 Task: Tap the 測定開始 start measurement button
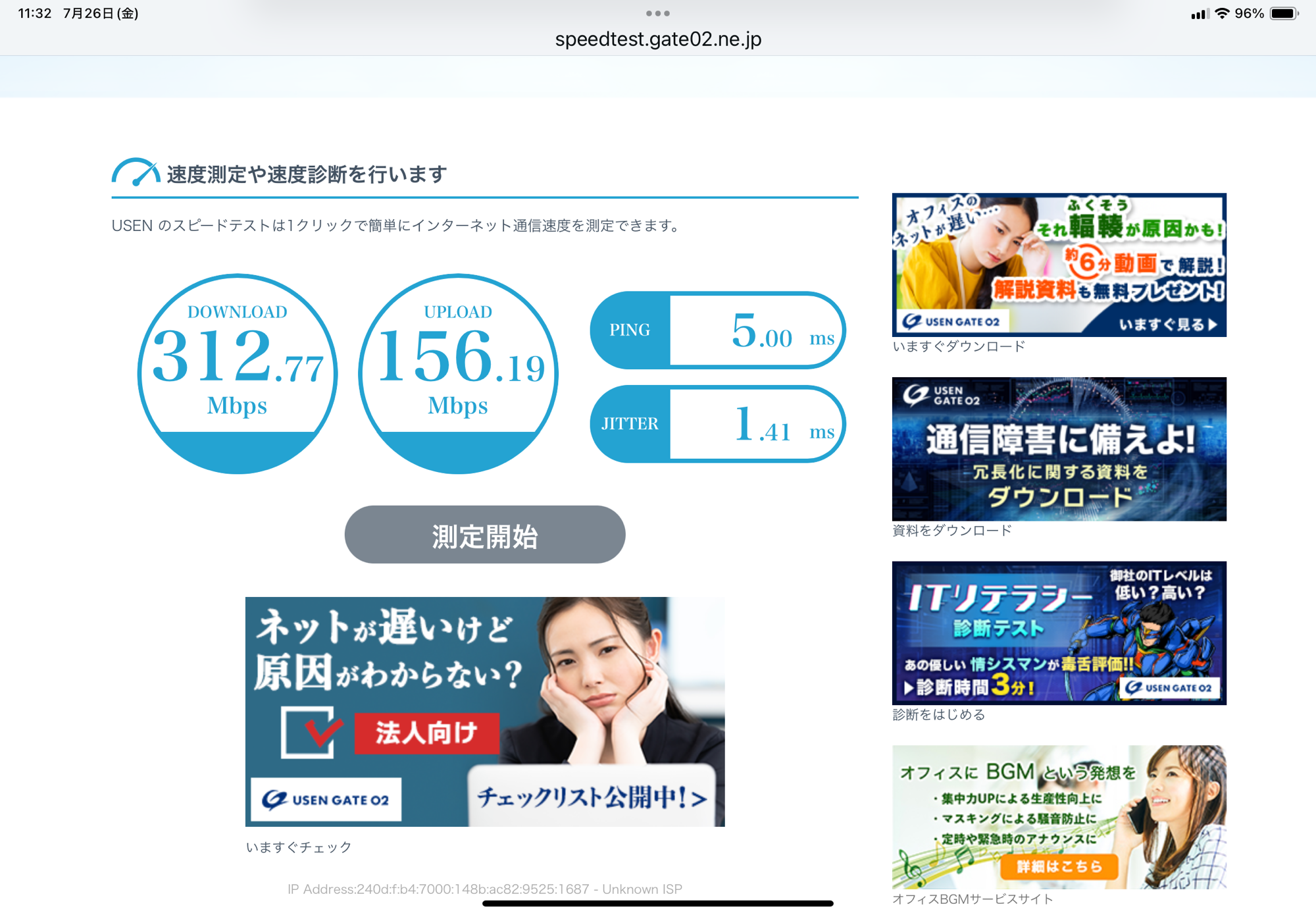click(484, 535)
